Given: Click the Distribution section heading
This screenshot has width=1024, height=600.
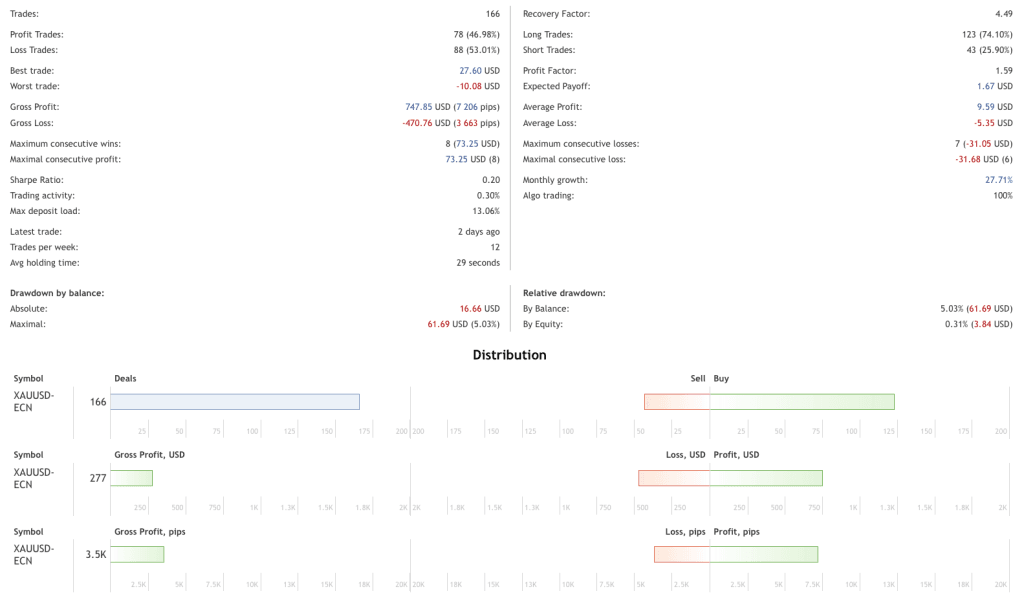Looking at the screenshot, I should click(x=510, y=355).
